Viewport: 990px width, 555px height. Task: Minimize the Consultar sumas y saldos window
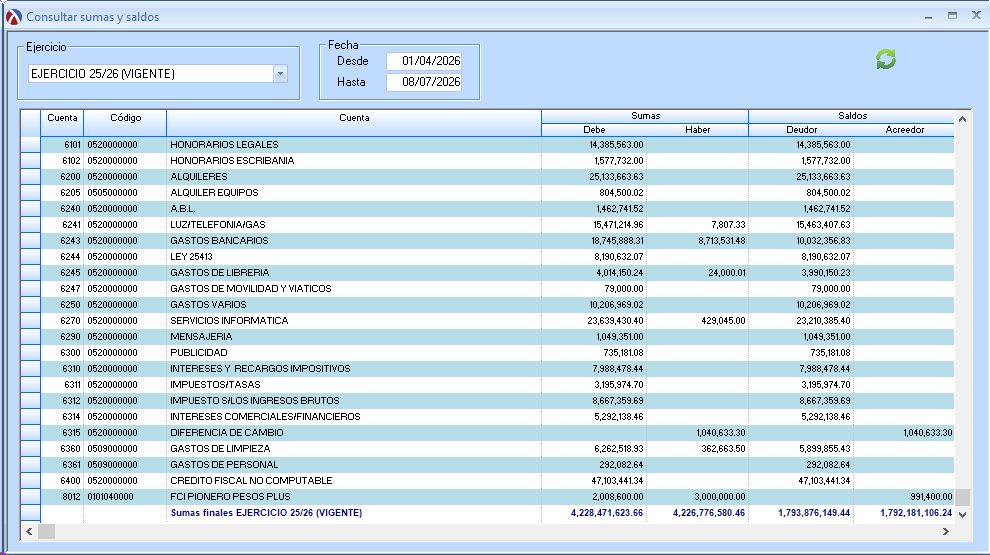pos(928,16)
